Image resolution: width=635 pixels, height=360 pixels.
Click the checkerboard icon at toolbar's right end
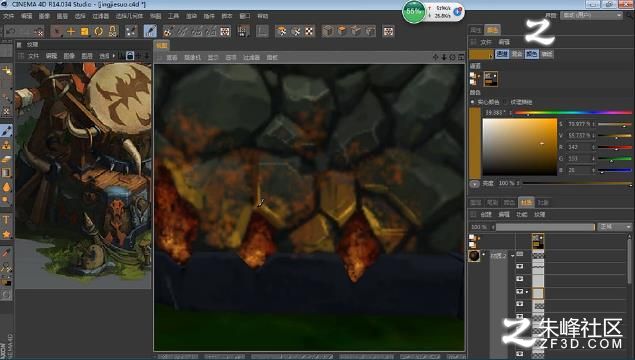388,31
